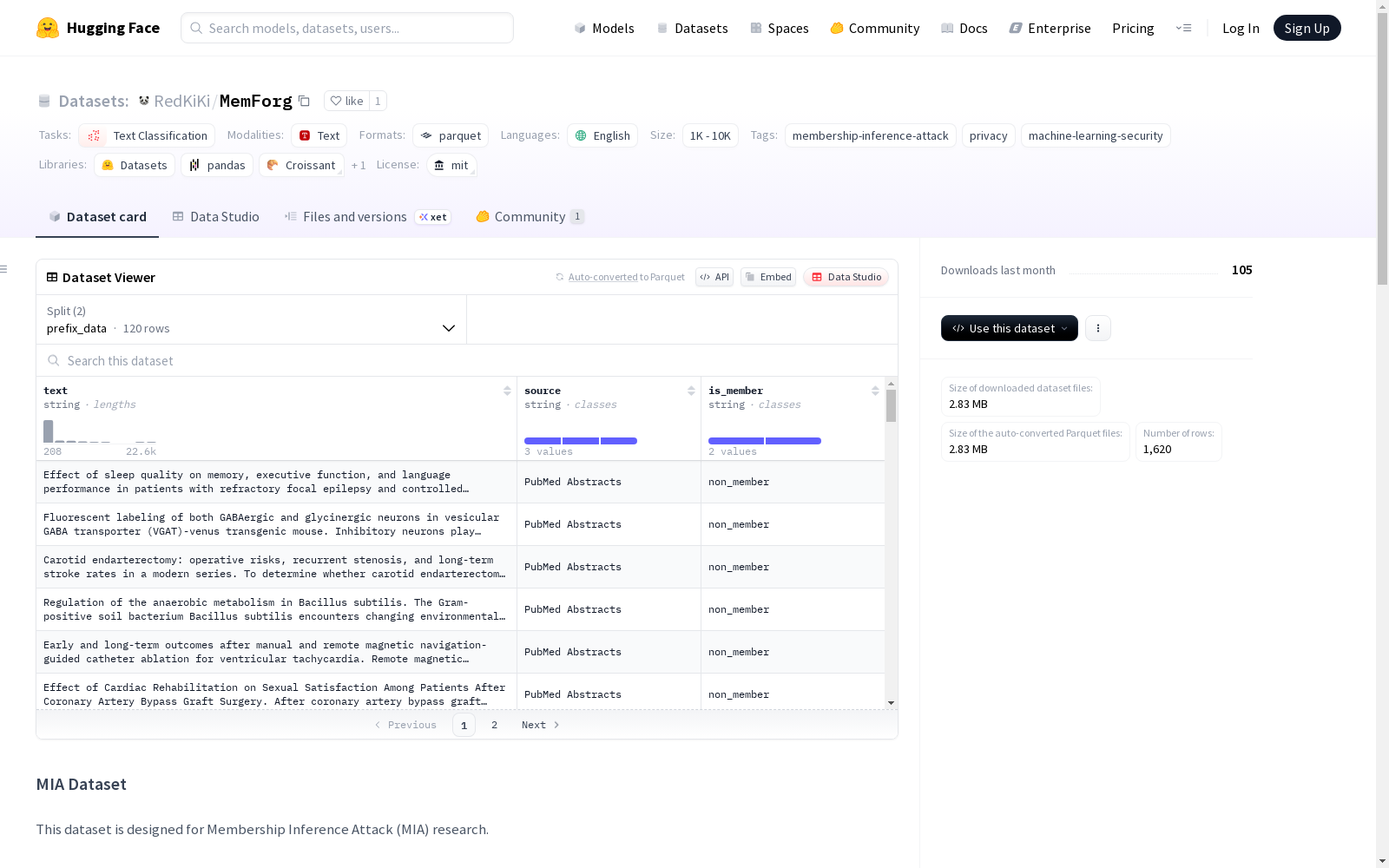Go to page 2 of the viewer

click(x=494, y=725)
